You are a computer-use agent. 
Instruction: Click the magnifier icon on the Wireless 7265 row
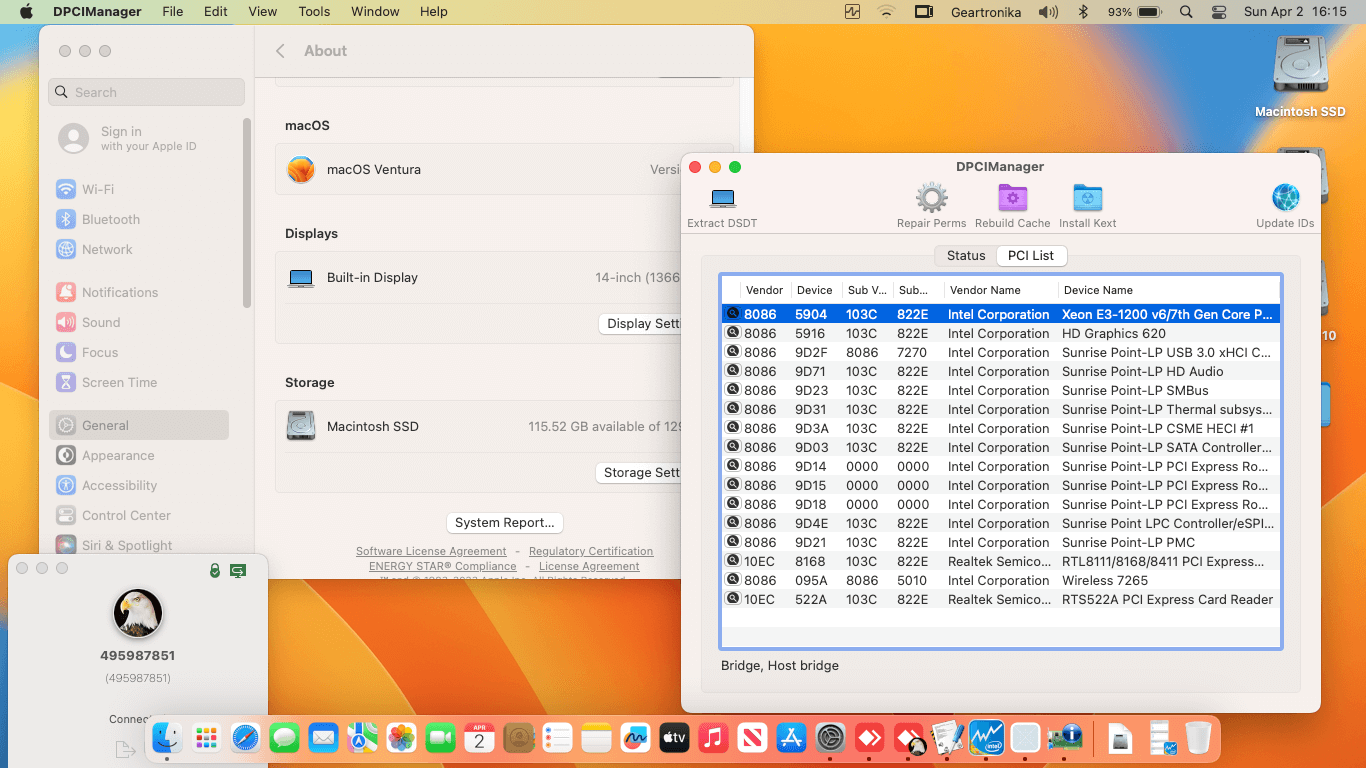tap(733, 580)
